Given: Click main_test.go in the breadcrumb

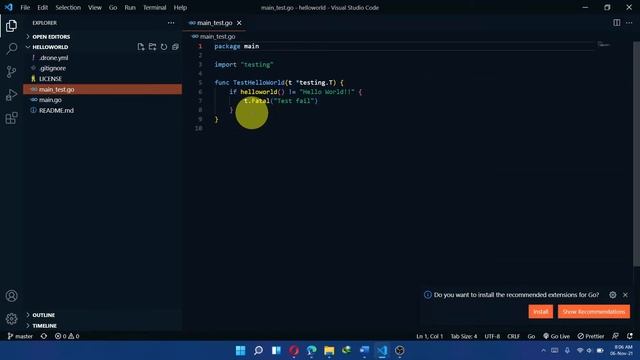Looking at the screenshot, I should (217, 36).
